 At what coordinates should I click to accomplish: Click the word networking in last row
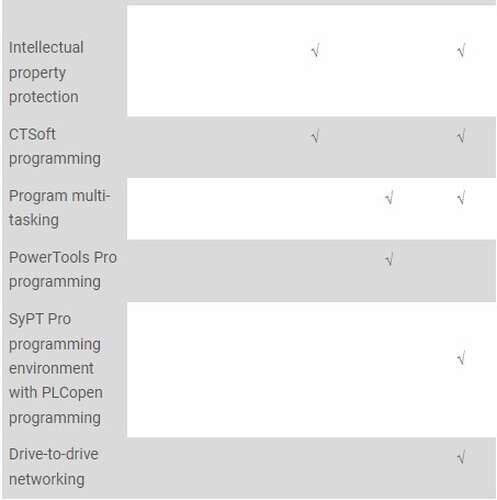point(46,479)
